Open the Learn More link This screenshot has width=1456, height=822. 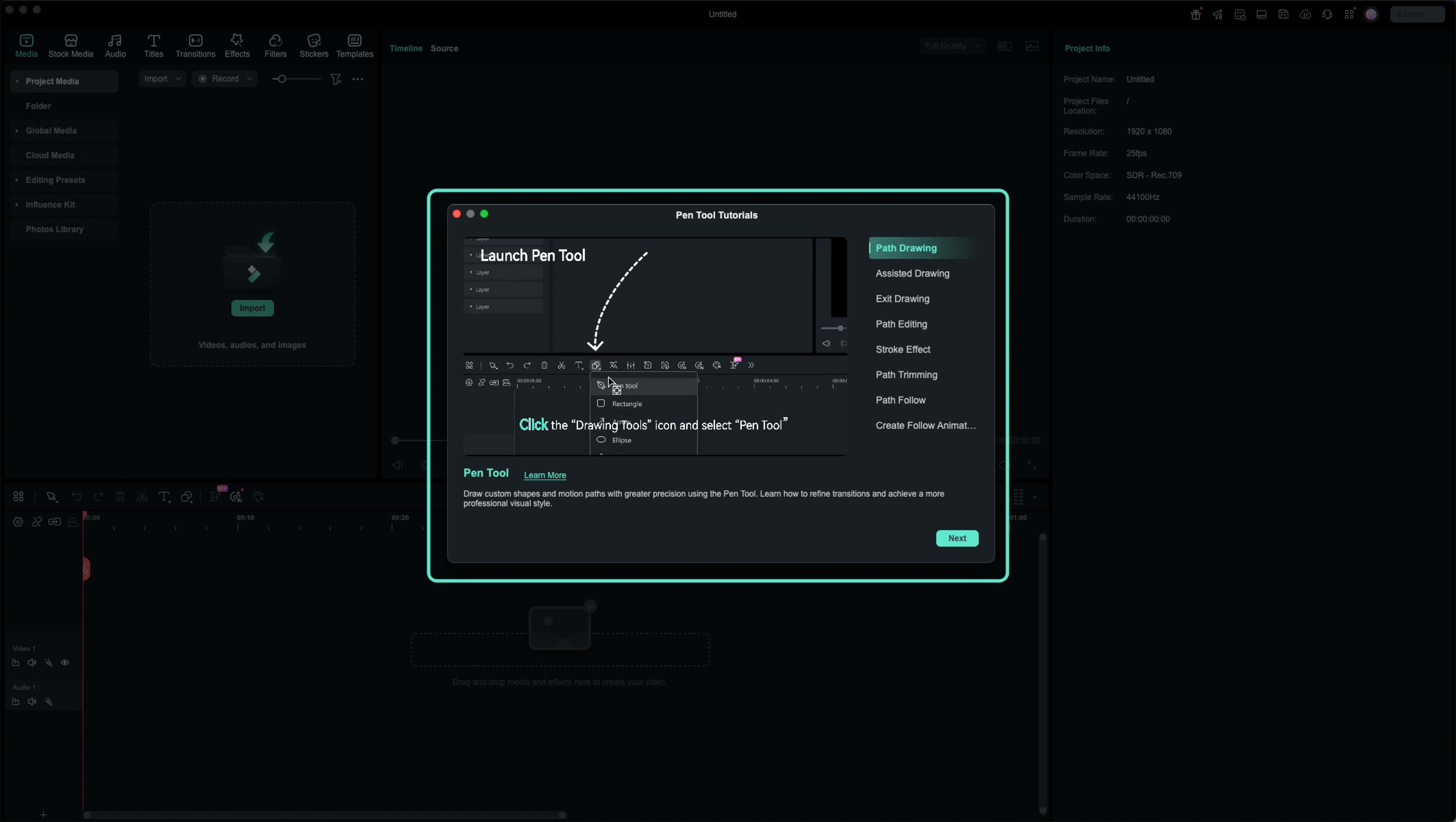[x=544, y=476]
